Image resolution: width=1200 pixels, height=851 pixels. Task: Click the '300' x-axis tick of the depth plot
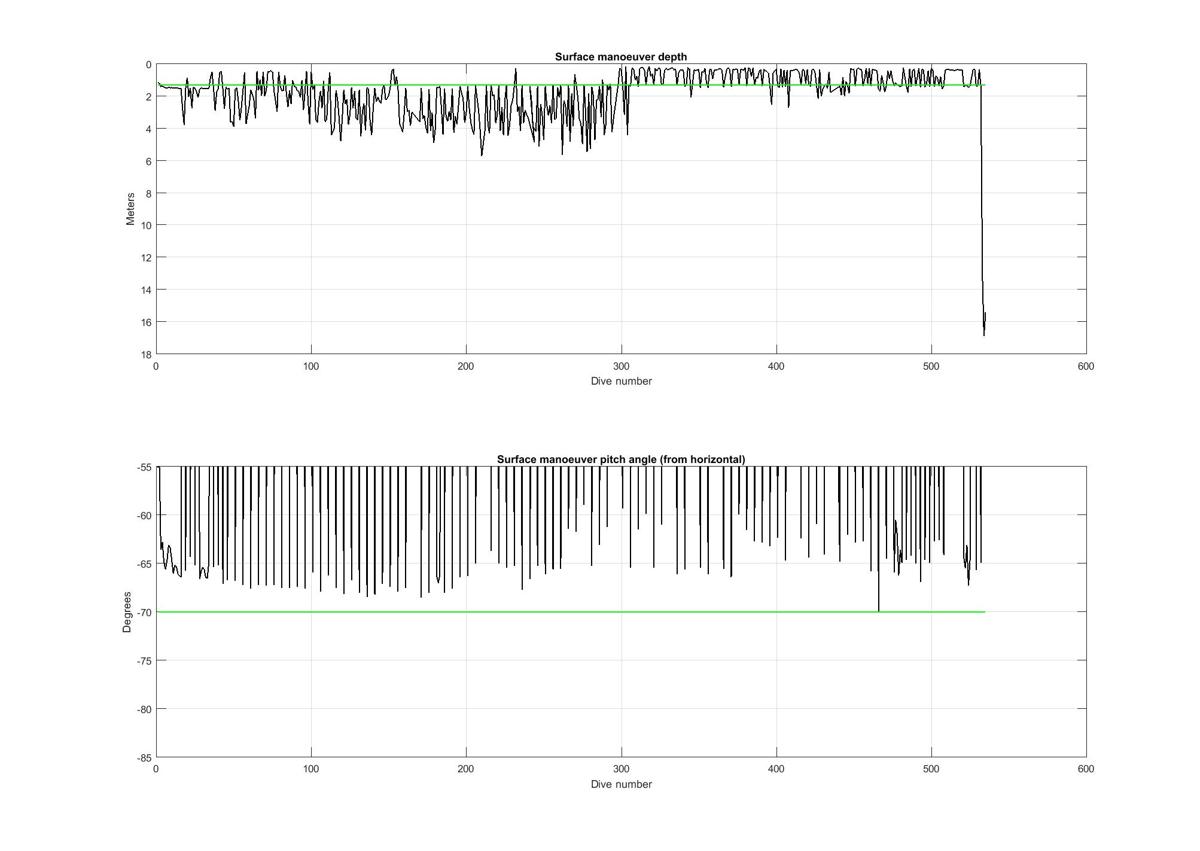(621, 366)
